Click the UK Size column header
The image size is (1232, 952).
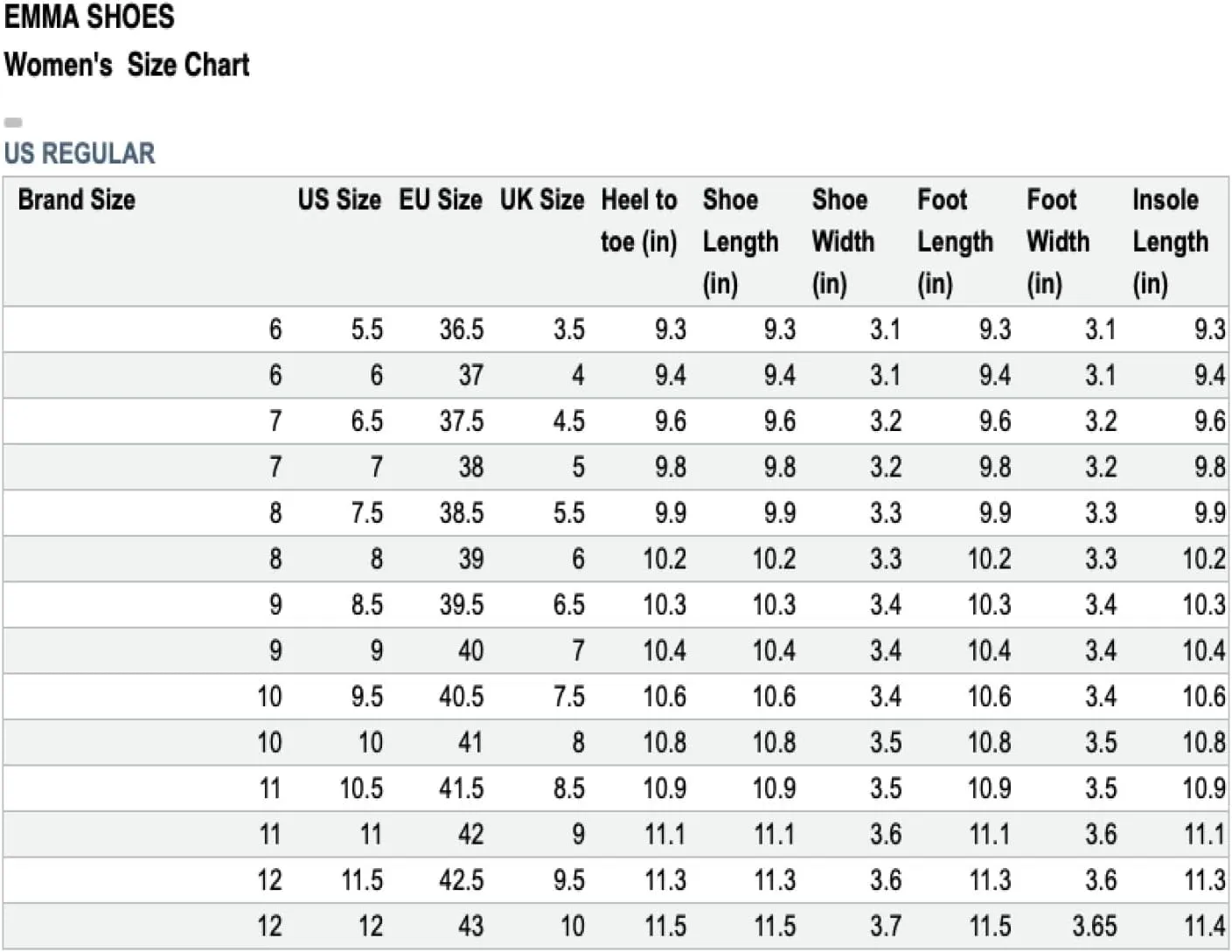pyautogui.click(x=542, y=199)
